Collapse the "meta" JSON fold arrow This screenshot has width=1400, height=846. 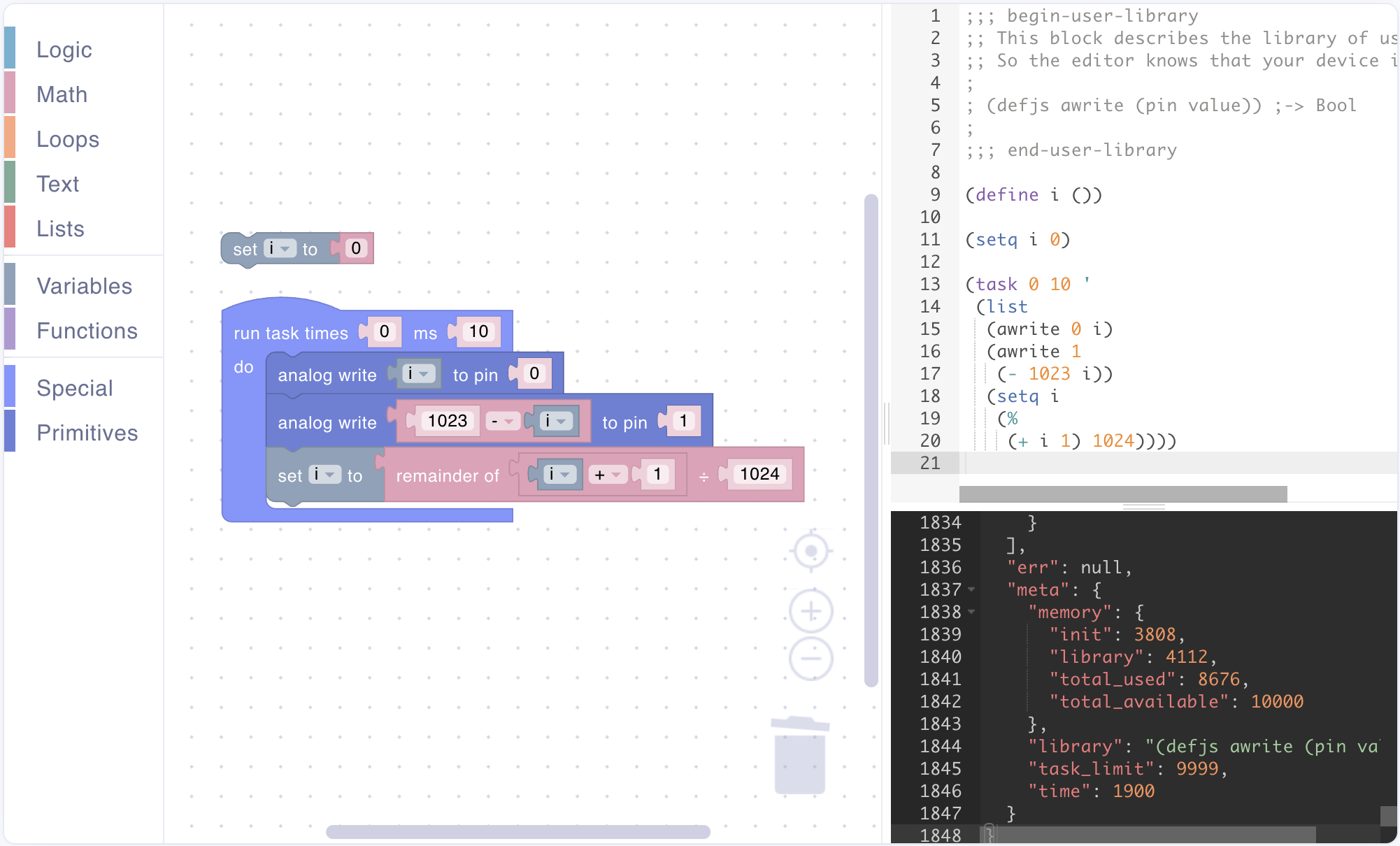[971, 589]
